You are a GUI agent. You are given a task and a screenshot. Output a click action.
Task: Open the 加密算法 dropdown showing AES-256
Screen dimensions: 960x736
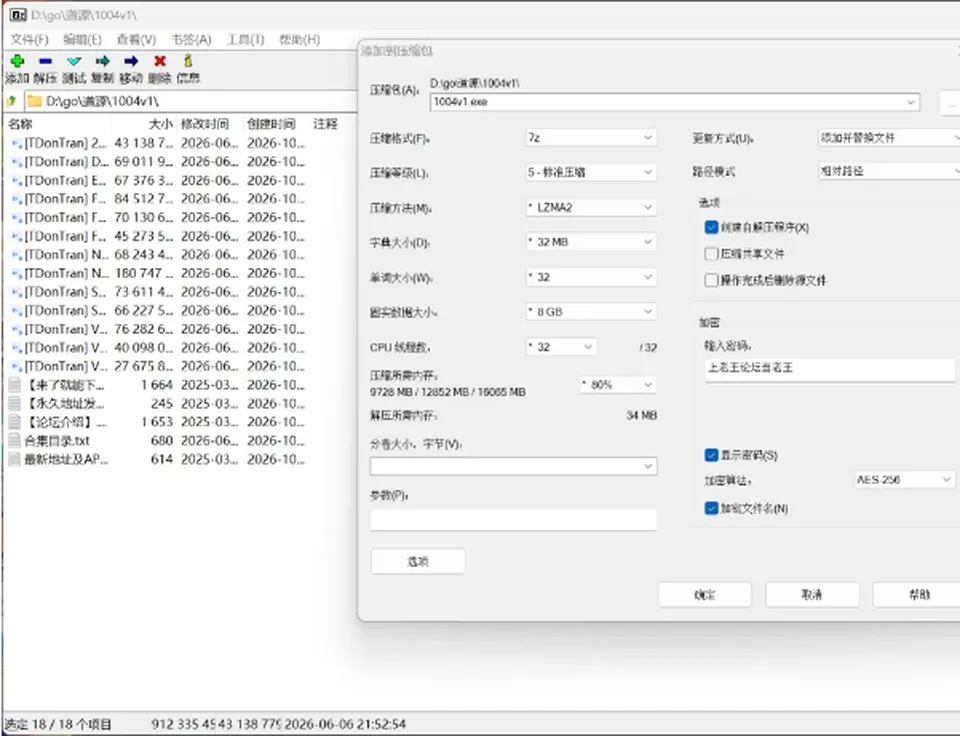(904, 479)
